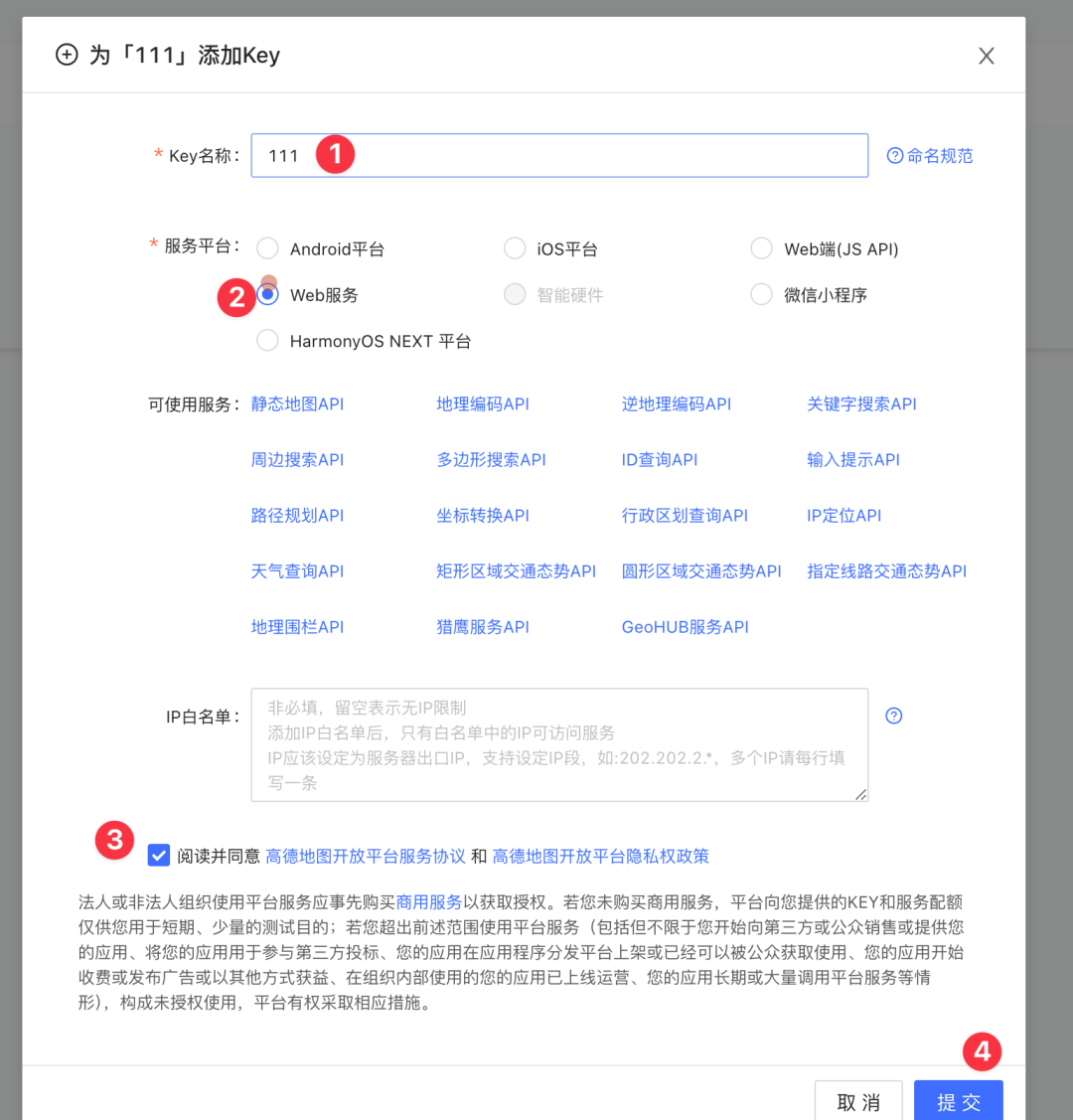Click the 提交 submit button
The image size is (1073, 1120).
click(x=958, y=1102)
